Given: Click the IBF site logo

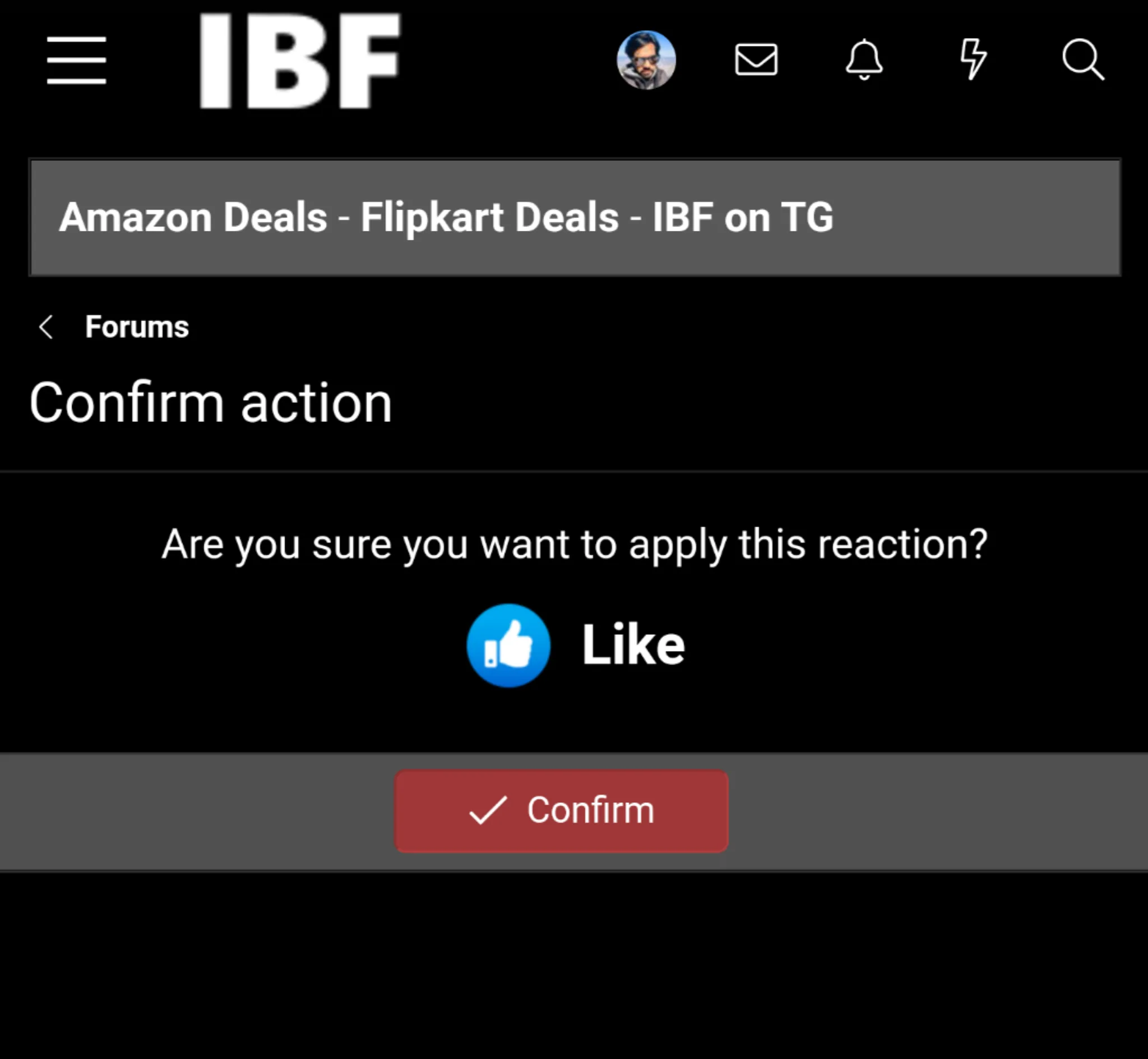Looking at the screenshot, I should pyautogui.click(x=299, y=61).
